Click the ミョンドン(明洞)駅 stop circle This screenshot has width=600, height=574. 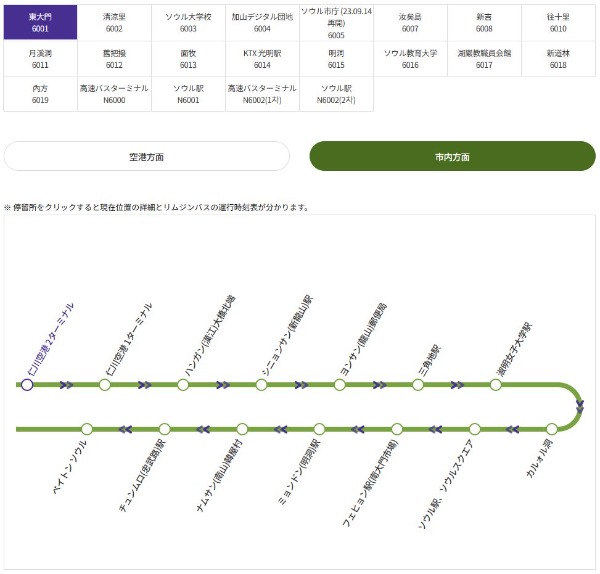(x=319, y=429)
